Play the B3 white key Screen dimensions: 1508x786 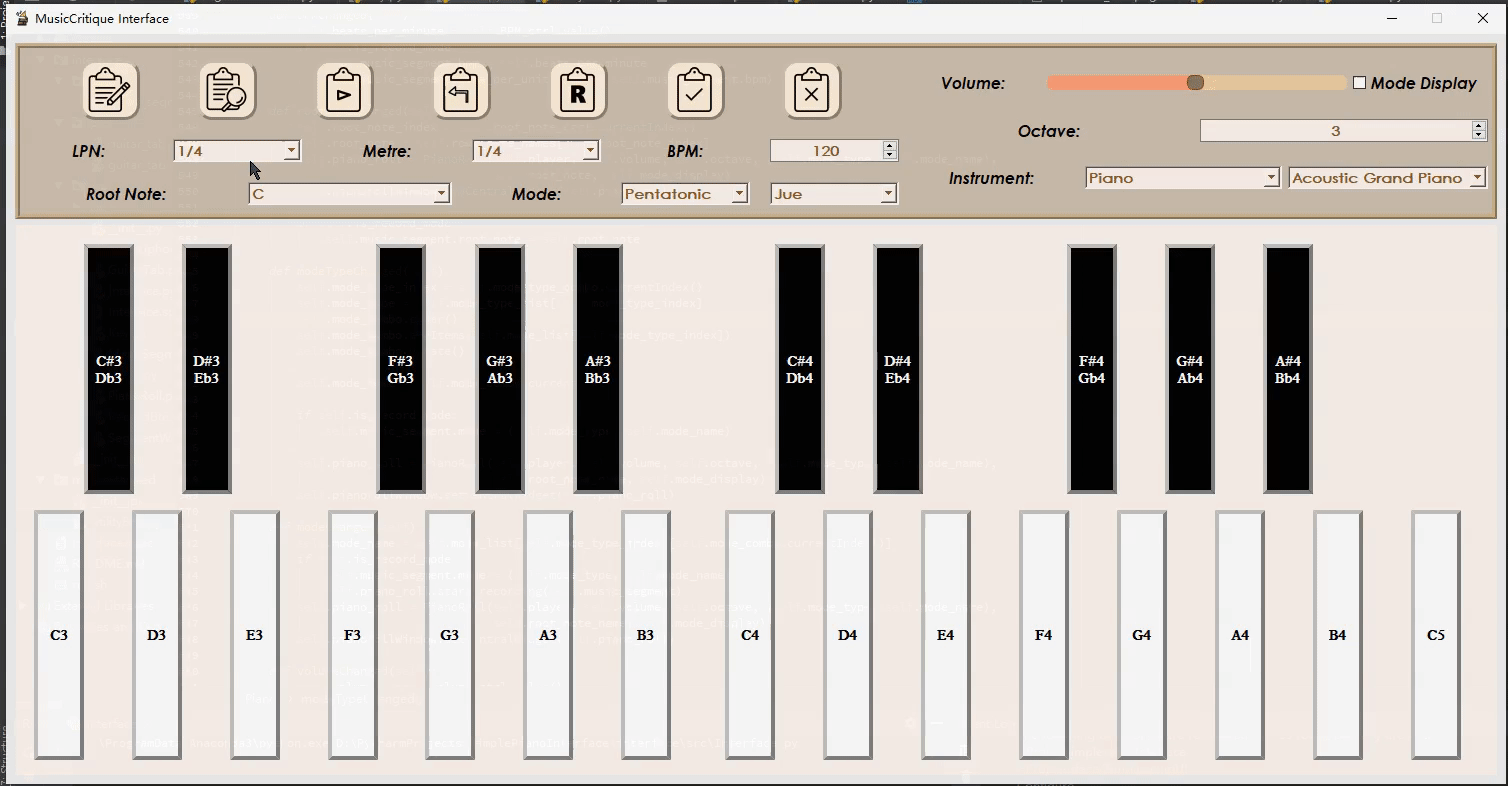(x=646, y=635)
